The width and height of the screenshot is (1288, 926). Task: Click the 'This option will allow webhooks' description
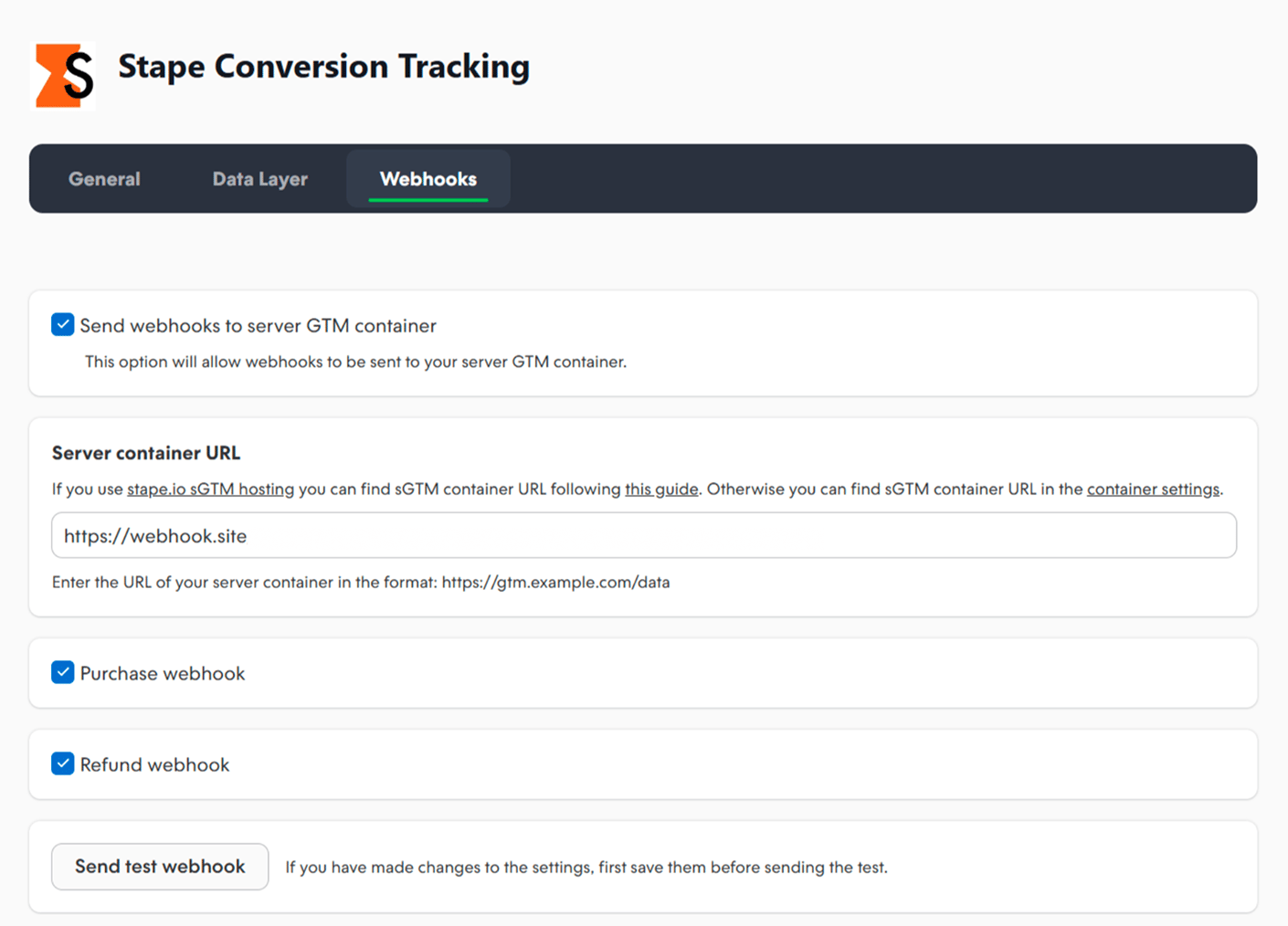[355, 363]
